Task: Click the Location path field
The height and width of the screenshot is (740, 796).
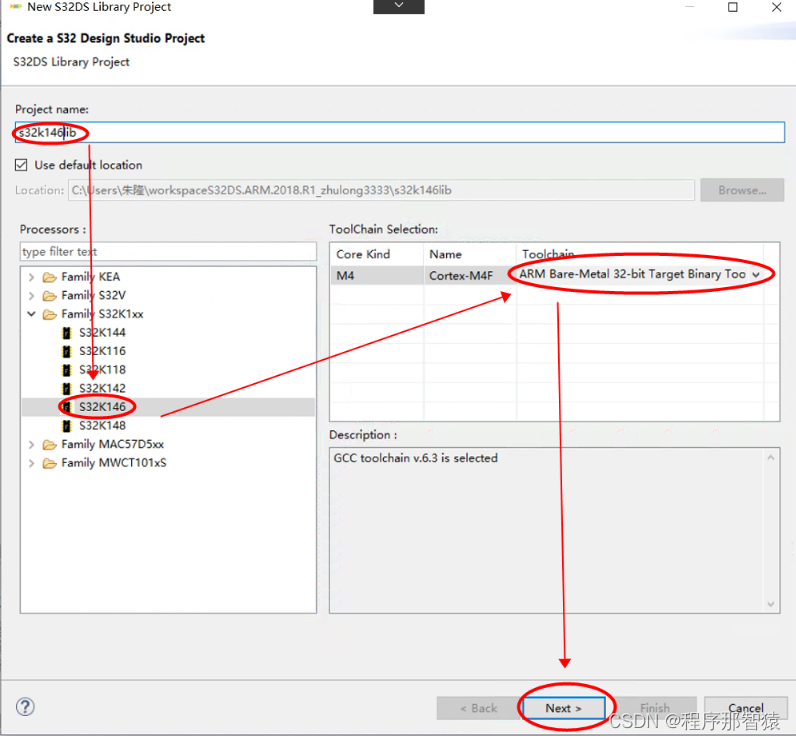Action: [381, 190]
